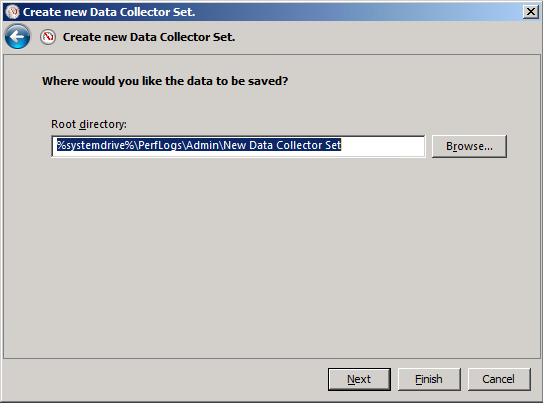This screenshot has width=543, height=403.
Task: Cancel the data collector set creation
Action: pyautogui.click(x=499, y=379)
